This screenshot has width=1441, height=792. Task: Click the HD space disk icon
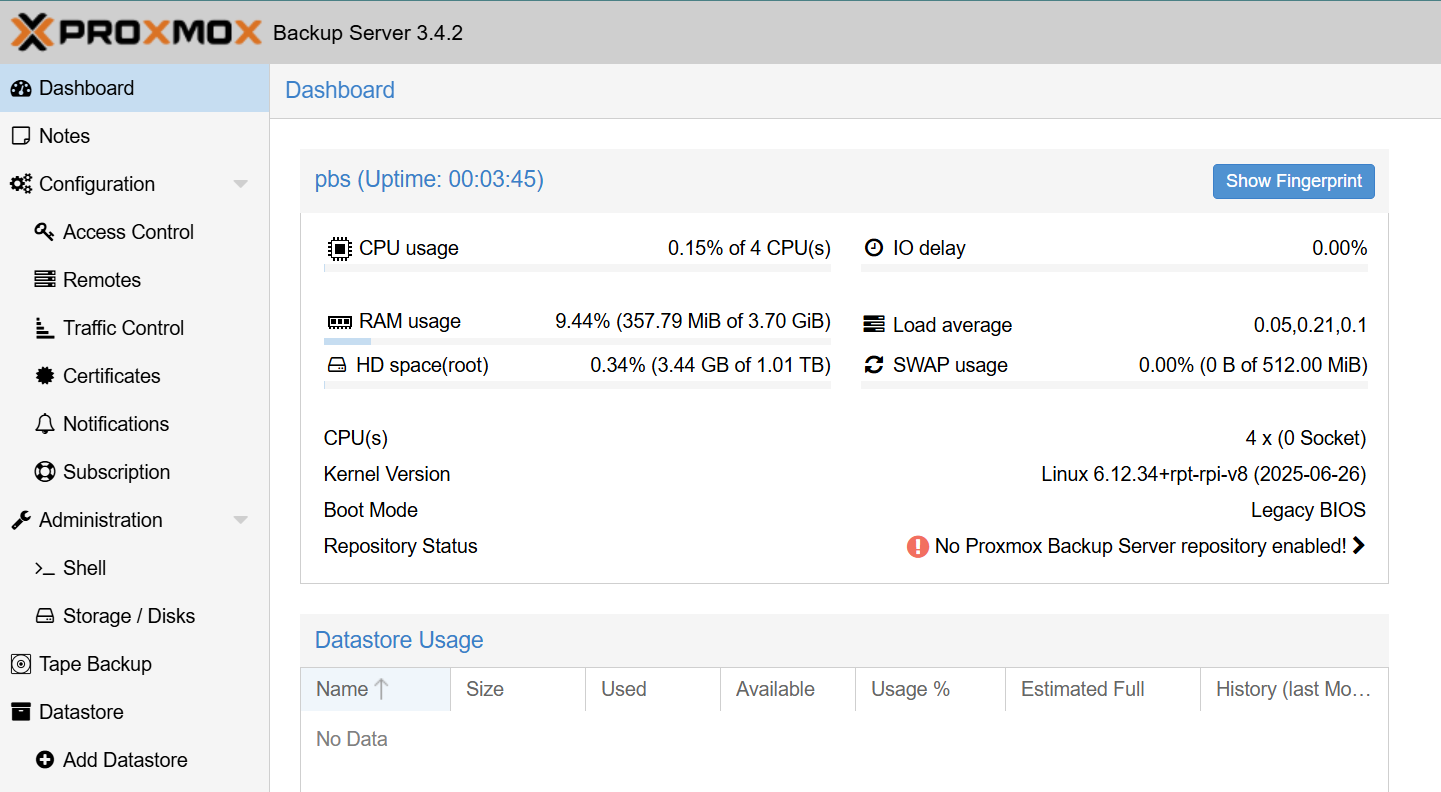(337, 366)
